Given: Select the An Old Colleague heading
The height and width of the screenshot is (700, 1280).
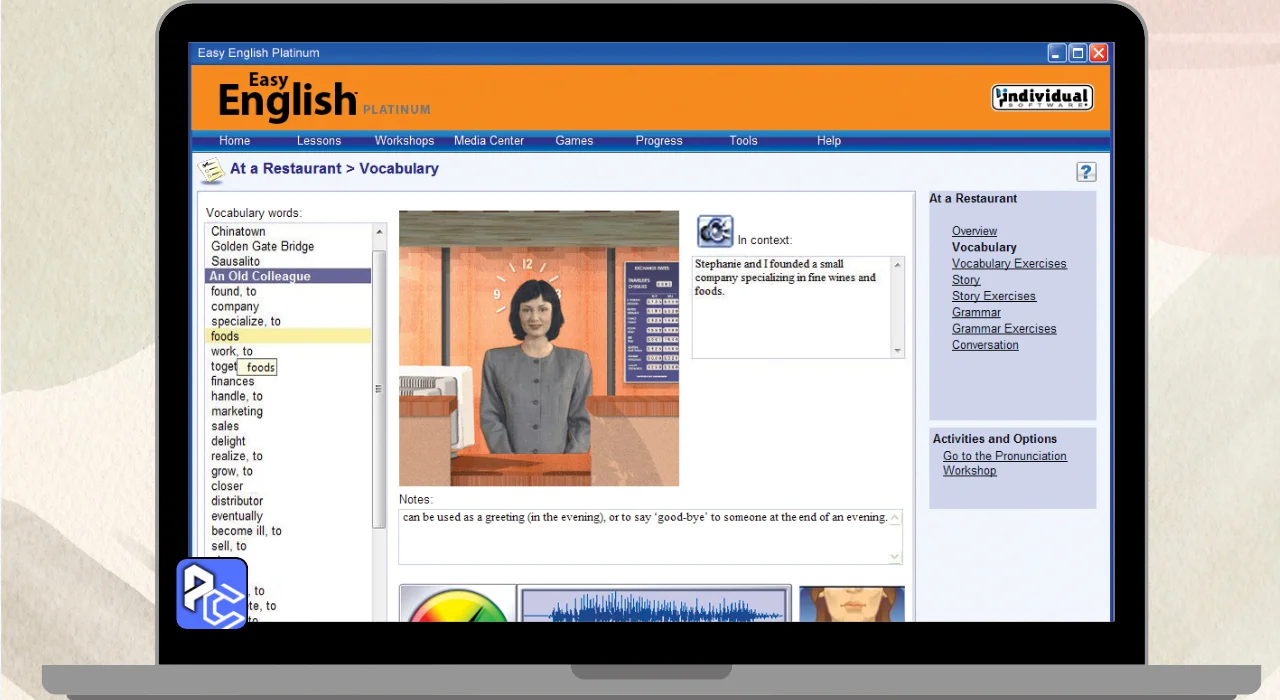Looking at the screenshot, I should click(288, 276).
